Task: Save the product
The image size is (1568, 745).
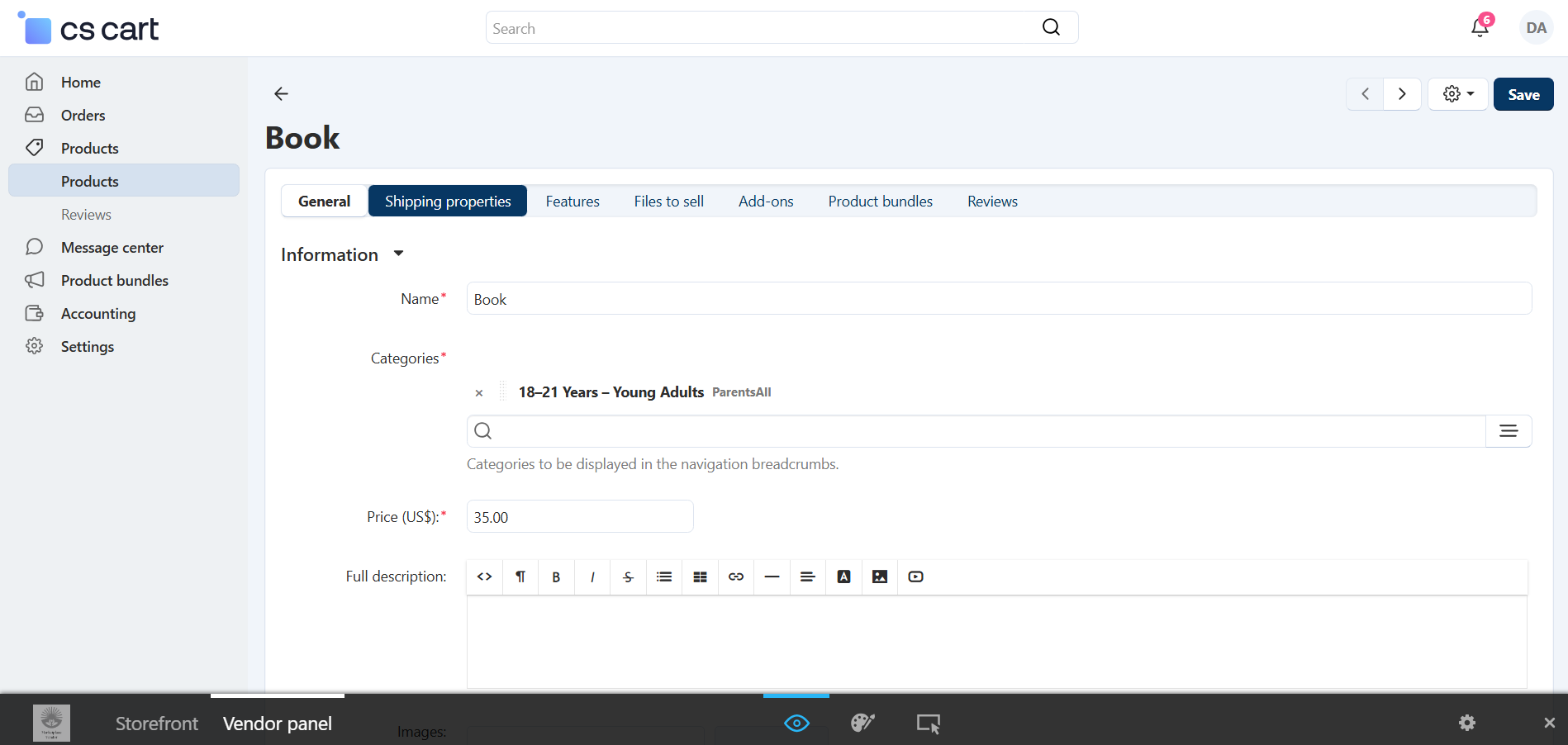Action: (x=1523, y=94)
